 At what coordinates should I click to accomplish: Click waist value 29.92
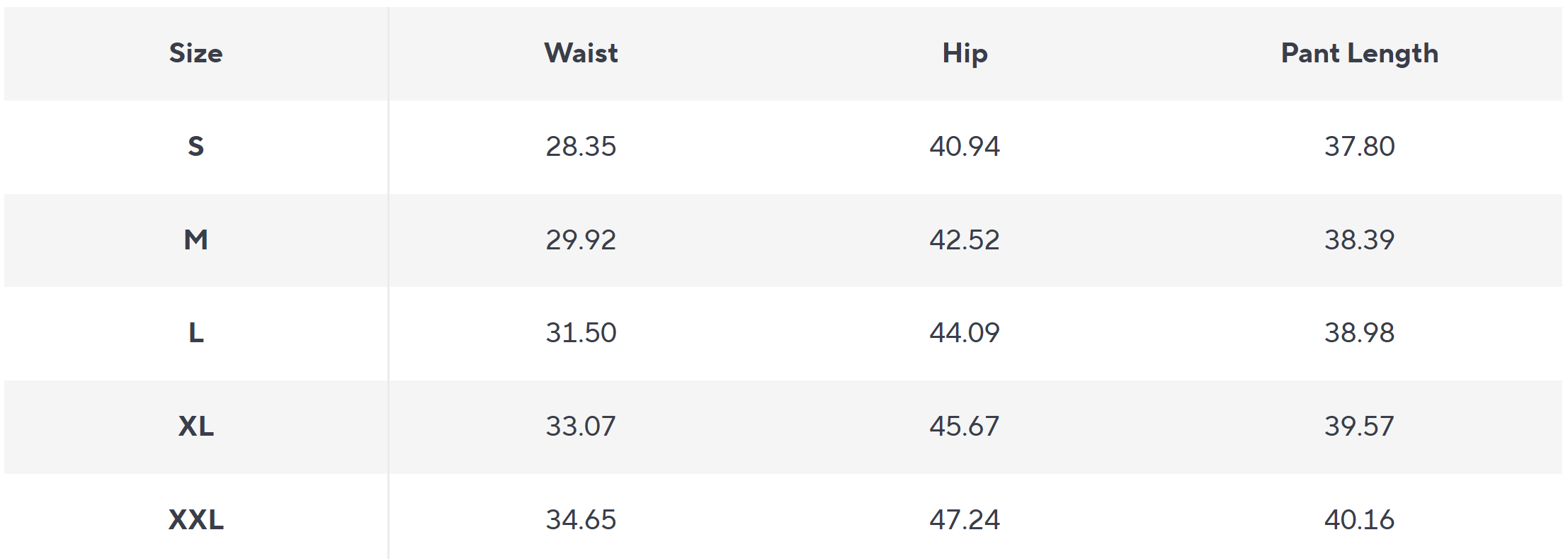(581, 239)
